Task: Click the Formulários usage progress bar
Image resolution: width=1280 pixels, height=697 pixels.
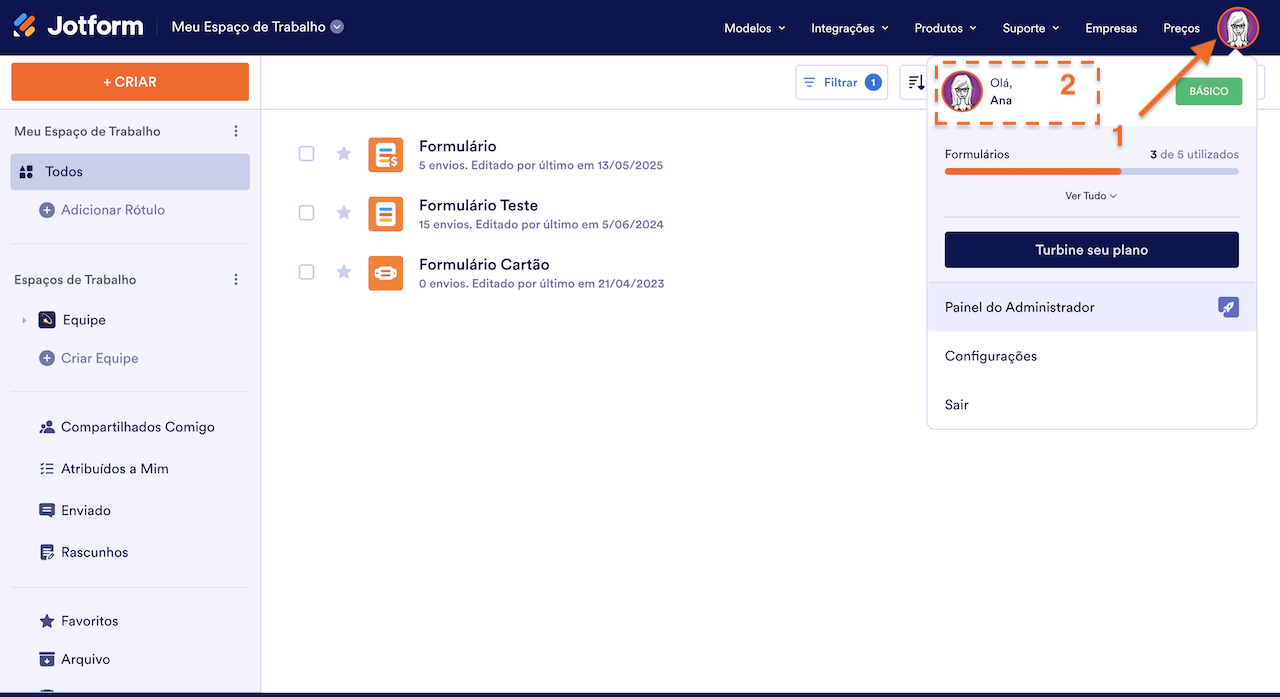Action: click(1091, 171)
